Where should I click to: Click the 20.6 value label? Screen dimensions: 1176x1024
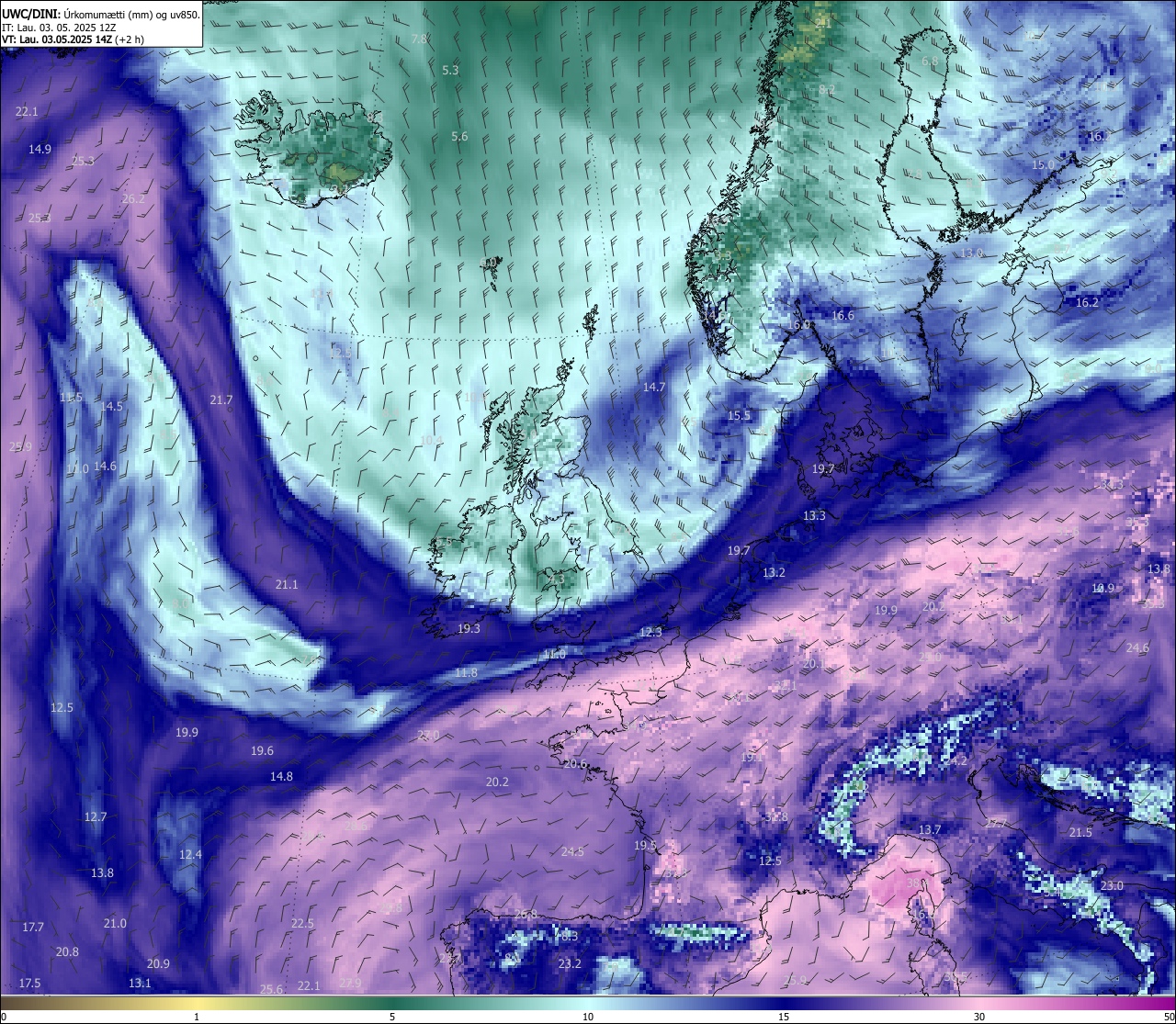coord(575,763)
